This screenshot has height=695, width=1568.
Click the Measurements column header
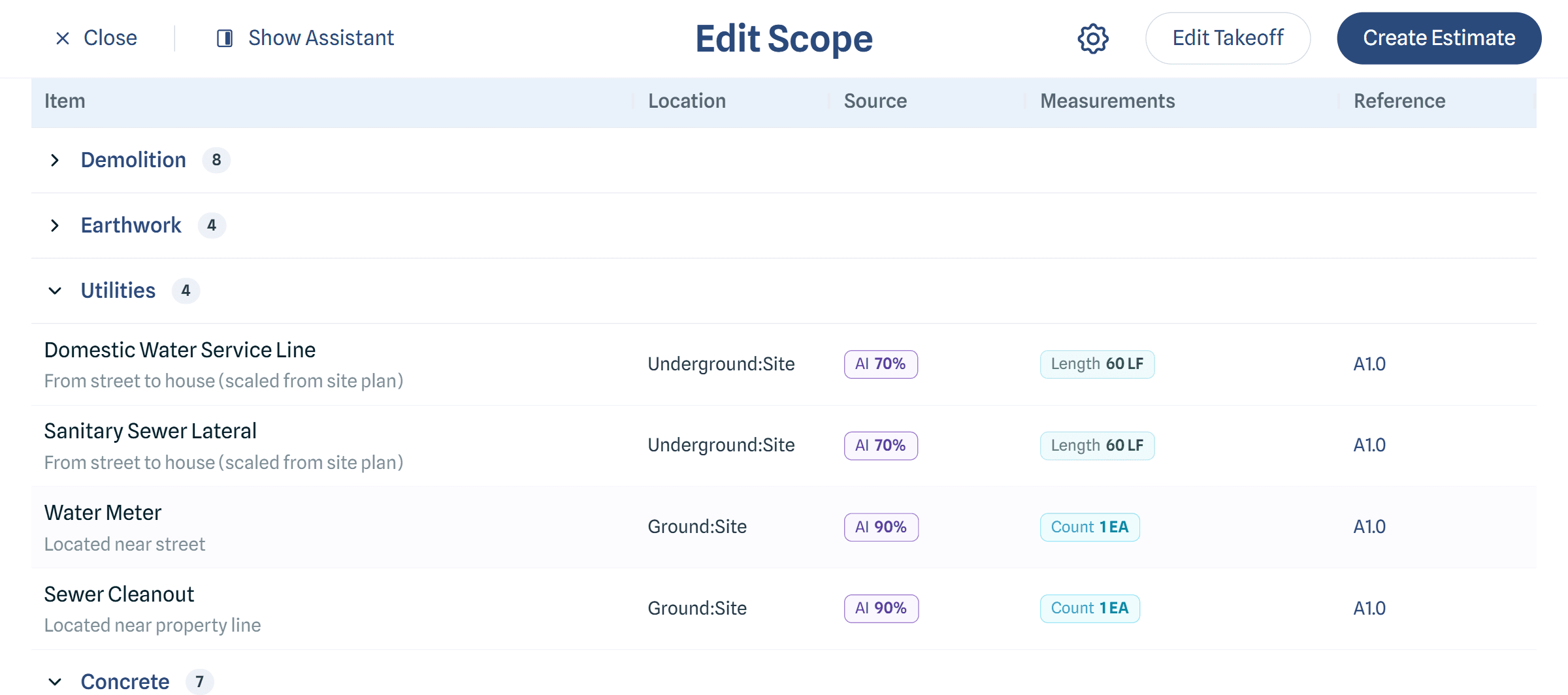[1107, 101]
